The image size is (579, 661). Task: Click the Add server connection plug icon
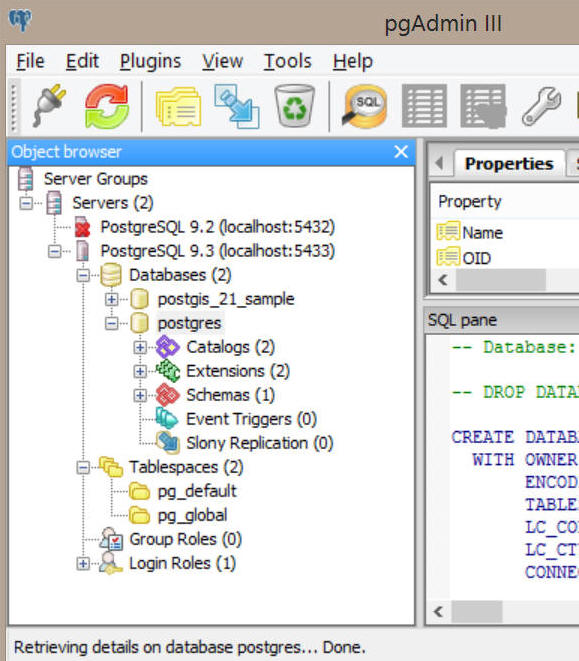49,106
